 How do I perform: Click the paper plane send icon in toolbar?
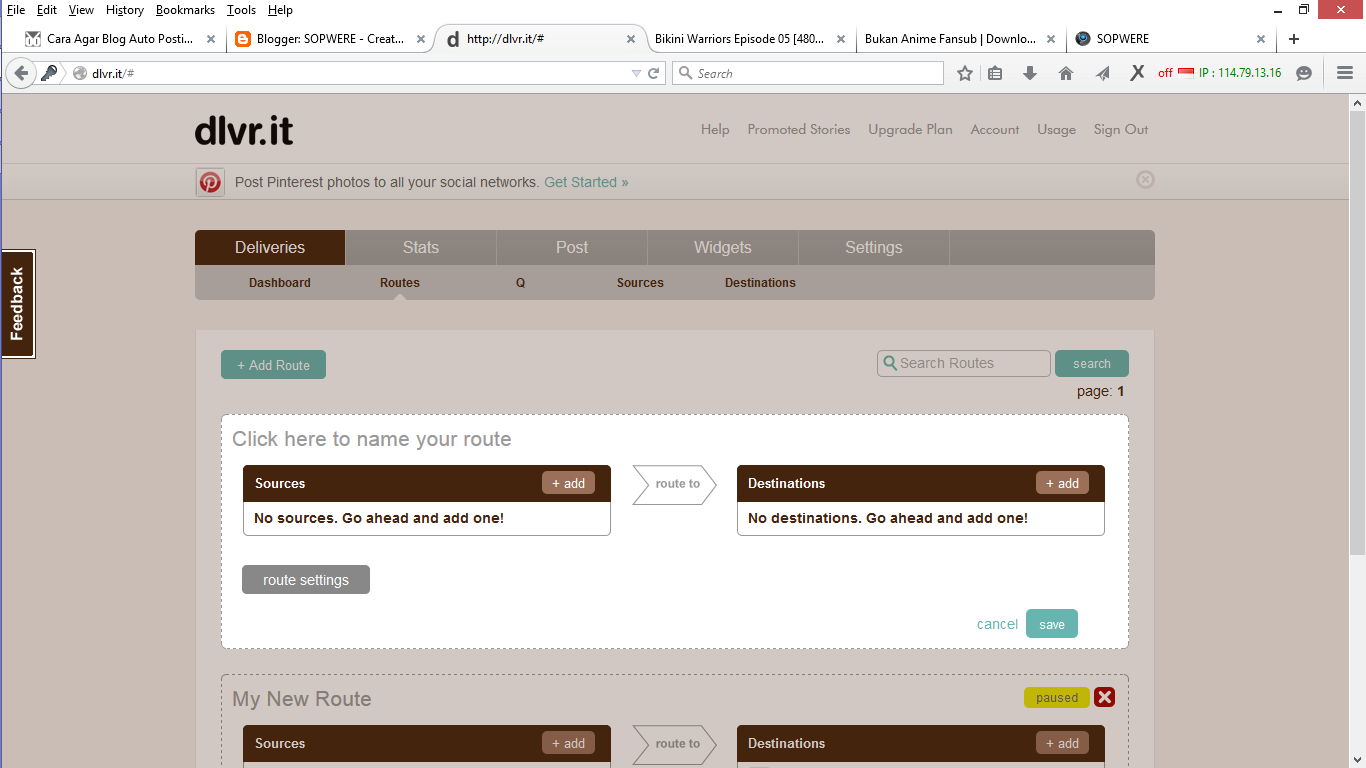click(1102, 73)
